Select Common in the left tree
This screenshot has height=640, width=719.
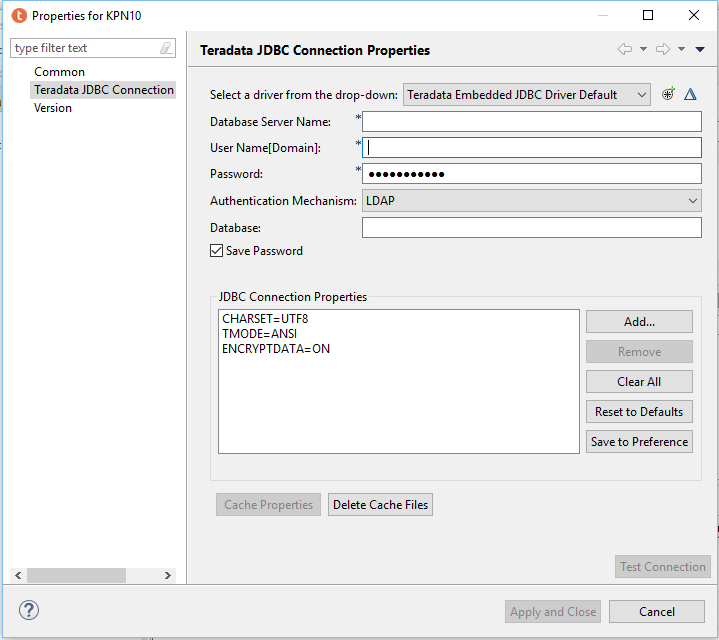pyautogui.click(x=60, y=72)
